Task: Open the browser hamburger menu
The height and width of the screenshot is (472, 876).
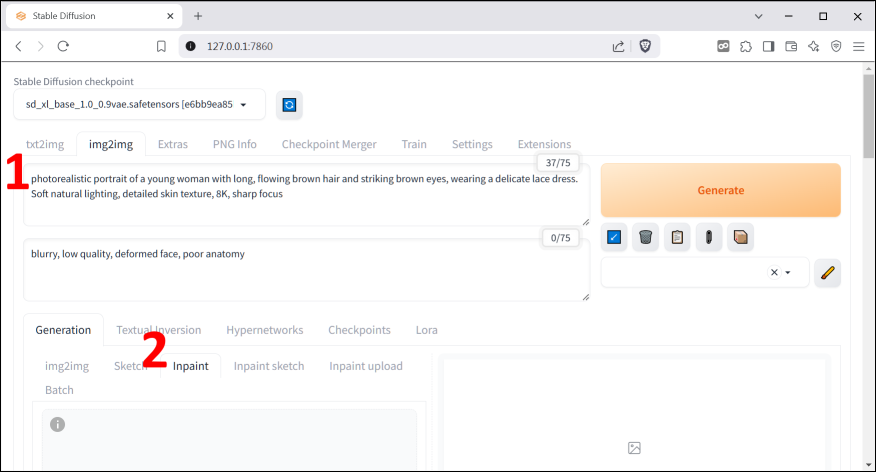Action: pos(858,46)
